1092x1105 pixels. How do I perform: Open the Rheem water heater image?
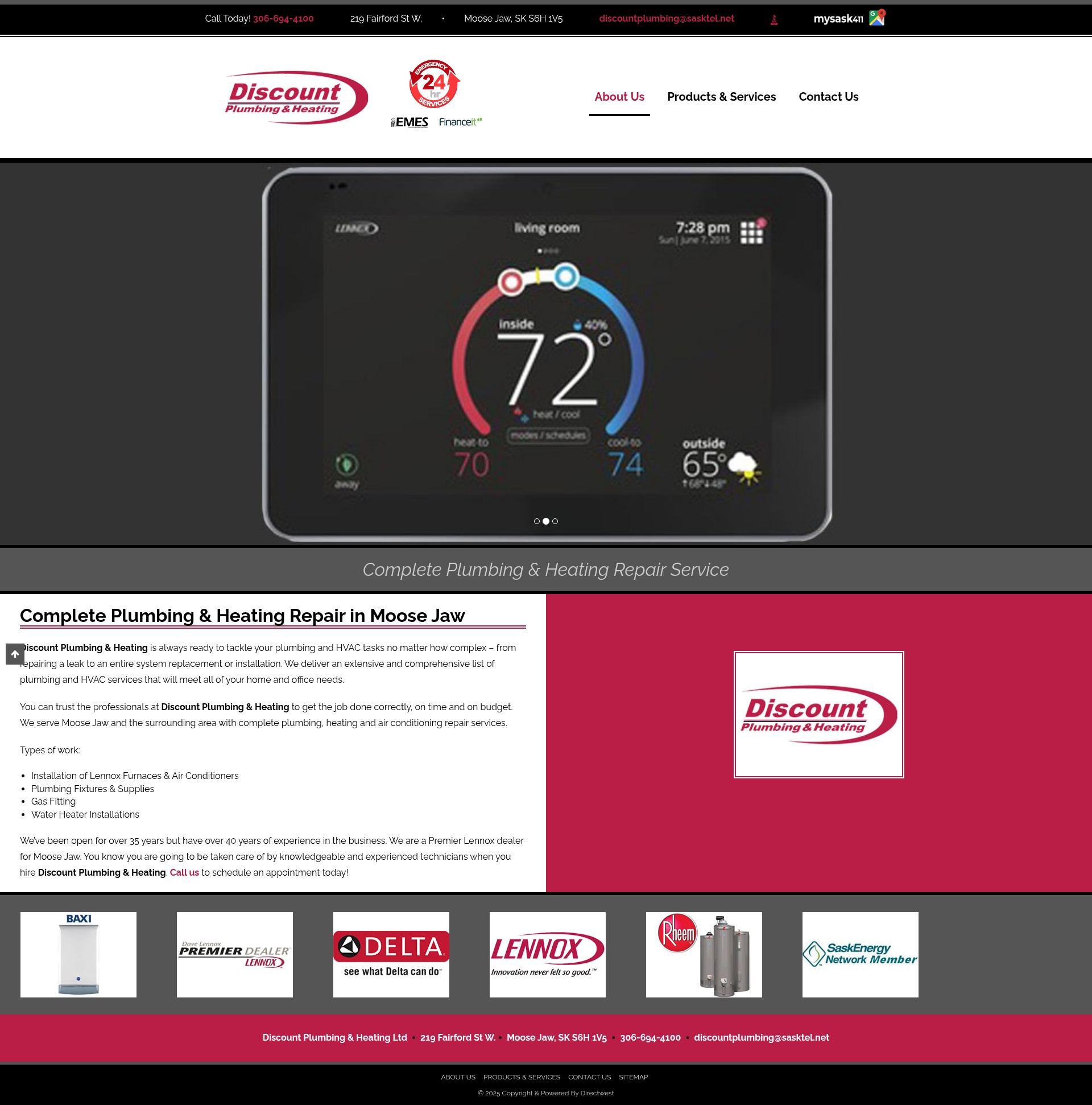(x=704, y=955)
